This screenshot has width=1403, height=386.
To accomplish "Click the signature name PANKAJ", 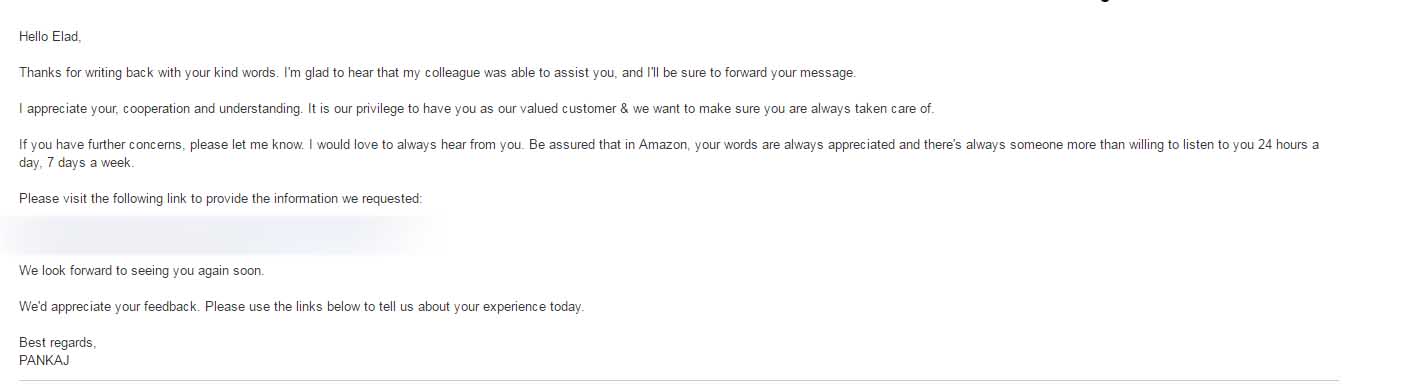I will tap(44, 361).
